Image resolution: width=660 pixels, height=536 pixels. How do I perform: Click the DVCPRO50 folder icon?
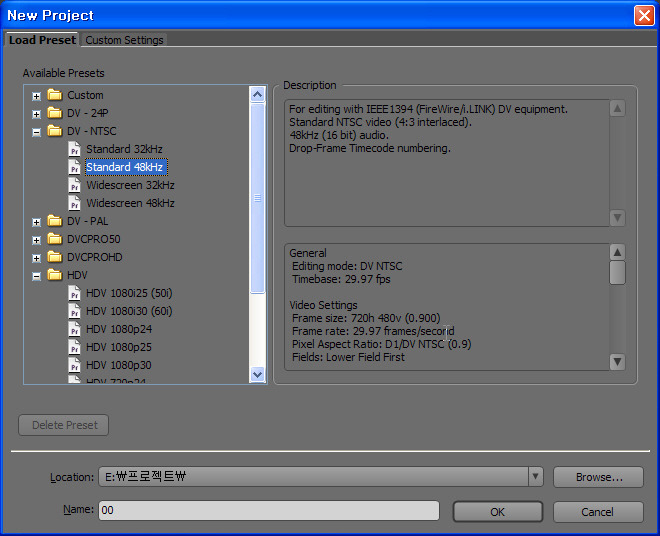click(x=55, y=239)
